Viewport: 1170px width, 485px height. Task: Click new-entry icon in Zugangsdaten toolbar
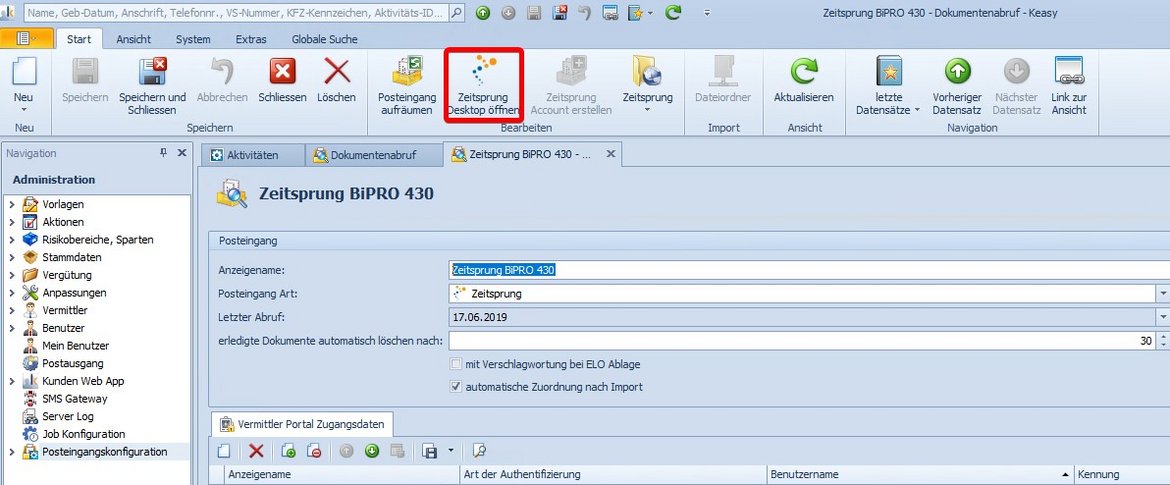tap(224, 450)
